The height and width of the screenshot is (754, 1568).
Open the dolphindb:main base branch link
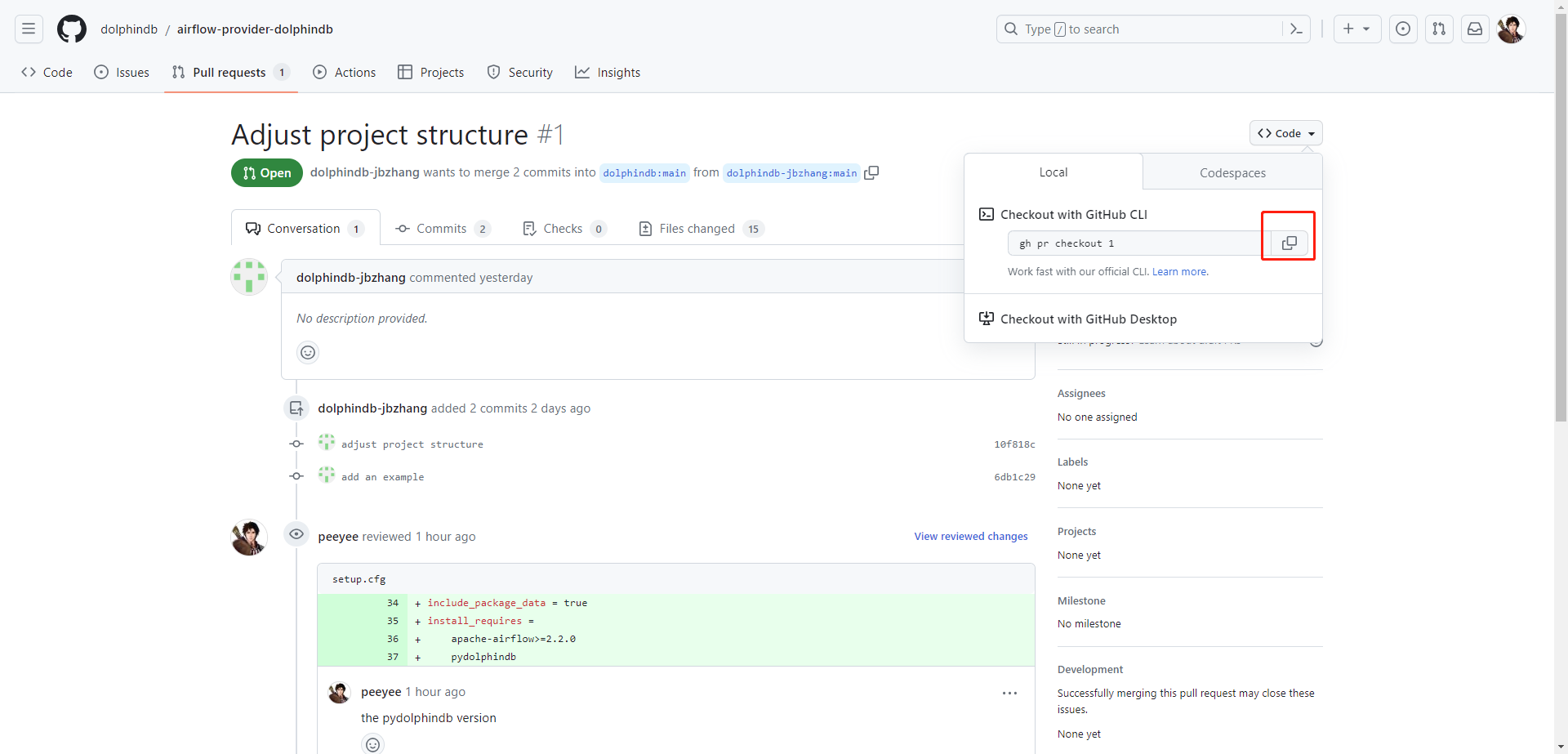coord(644,173)
